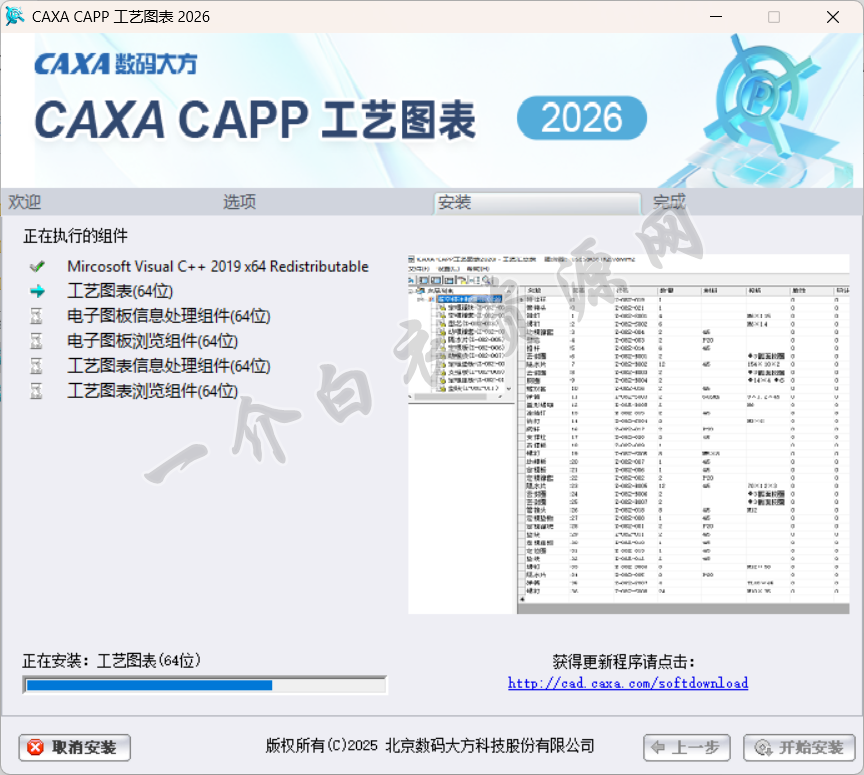Cancel the installation with 取消安装
Screen dimensions: 864x775
[x=74, y=747]
